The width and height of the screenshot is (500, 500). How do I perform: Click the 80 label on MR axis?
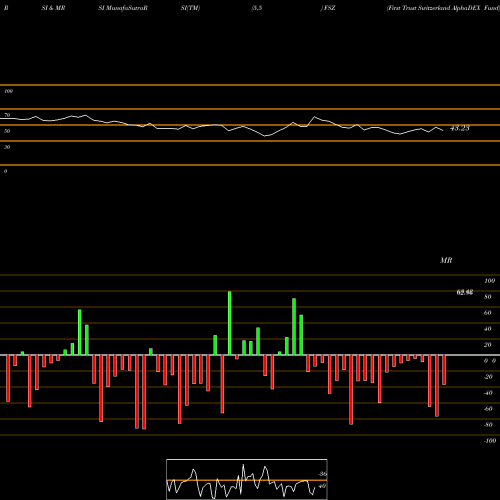(488, 297)
